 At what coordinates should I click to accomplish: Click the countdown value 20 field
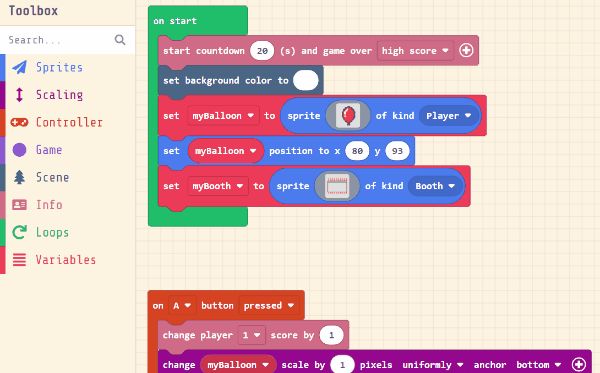tap(262, 51)
